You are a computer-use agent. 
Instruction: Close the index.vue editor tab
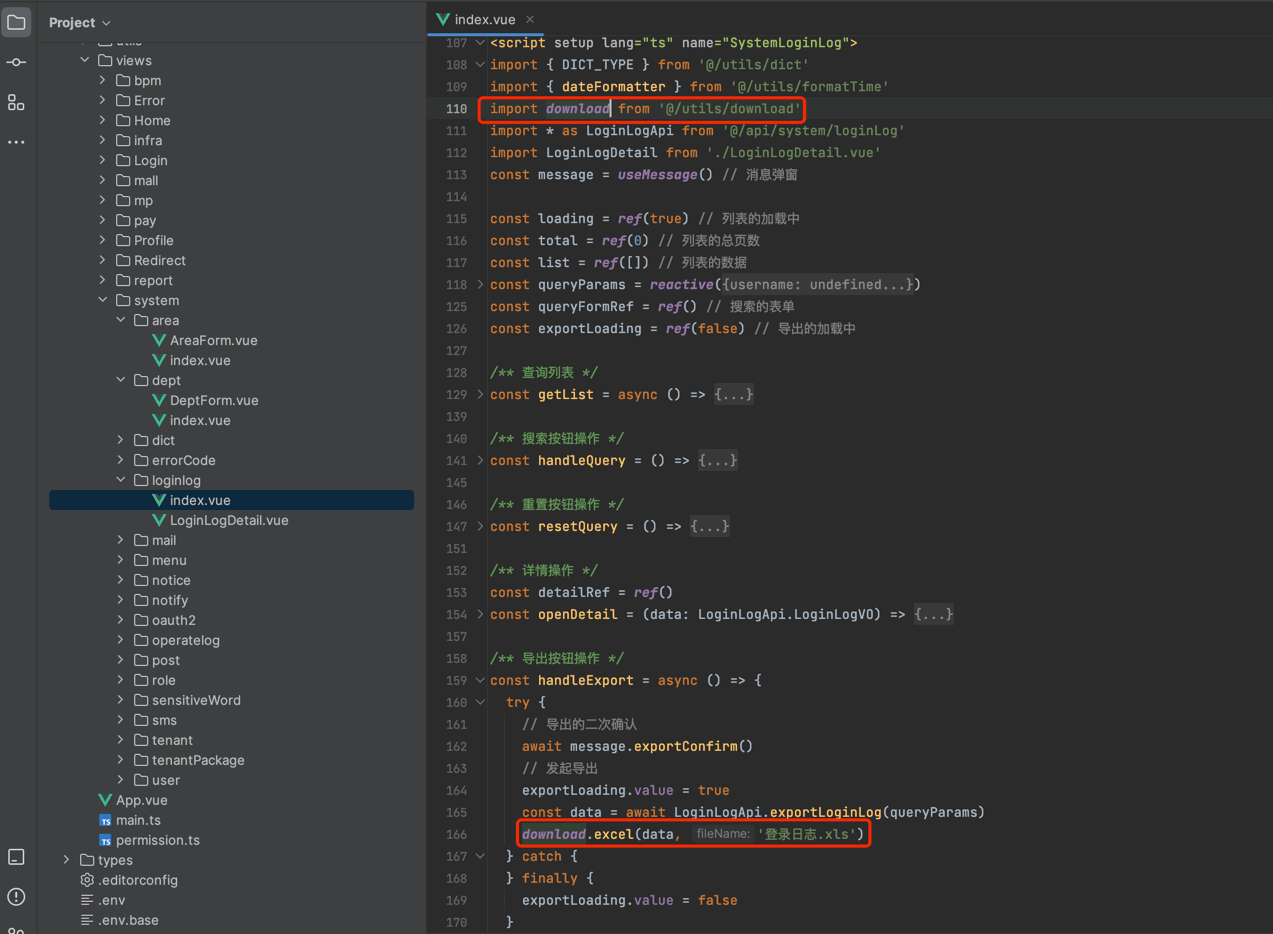[x=530, y=20]
